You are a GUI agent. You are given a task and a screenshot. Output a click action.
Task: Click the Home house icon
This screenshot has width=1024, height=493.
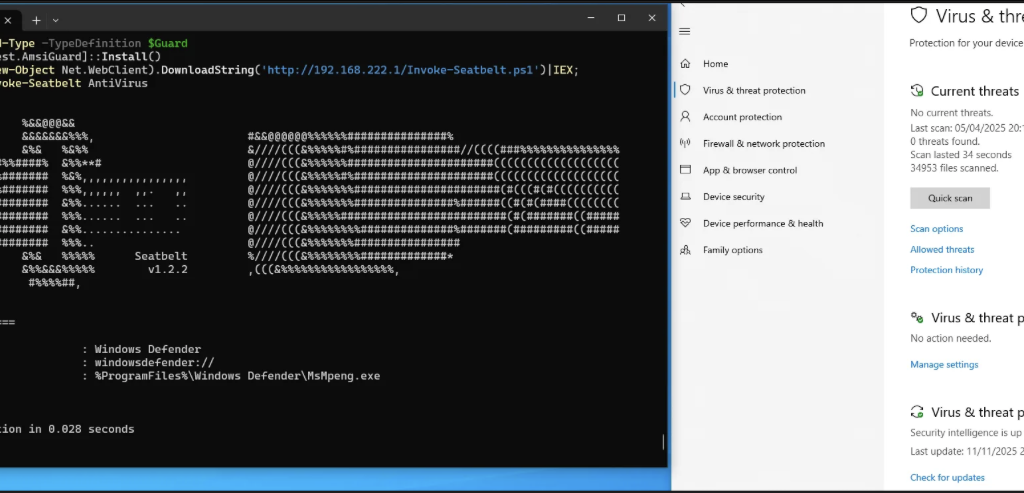685,63
